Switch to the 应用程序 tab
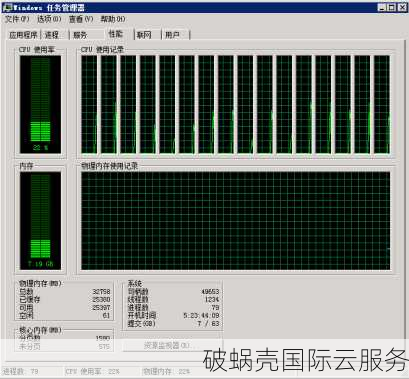409x379 pixels. pyautogui.click(x=23, y=35)
